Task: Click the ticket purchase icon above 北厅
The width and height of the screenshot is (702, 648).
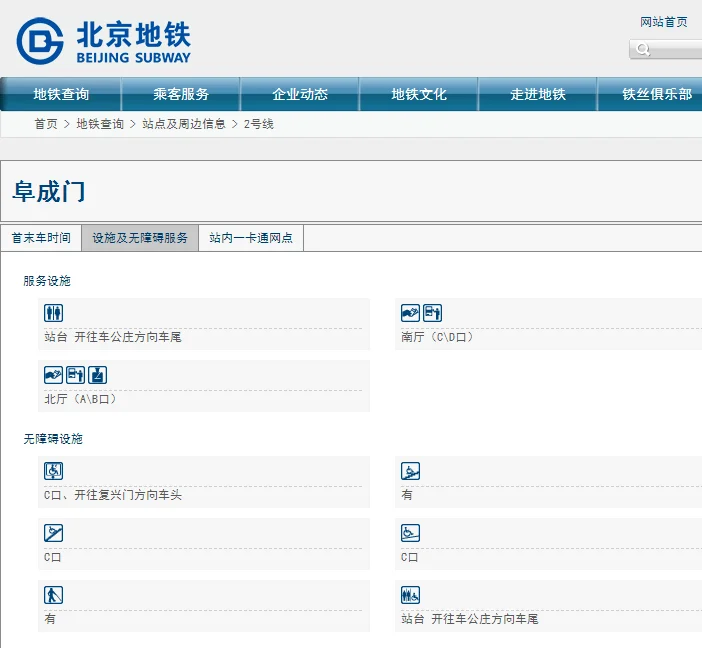Action: click(53, 375)
